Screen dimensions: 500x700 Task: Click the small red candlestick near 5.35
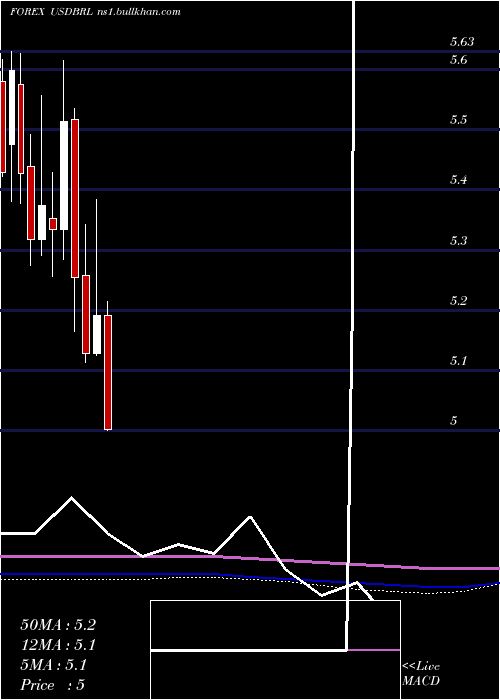[x=53, y=224]
